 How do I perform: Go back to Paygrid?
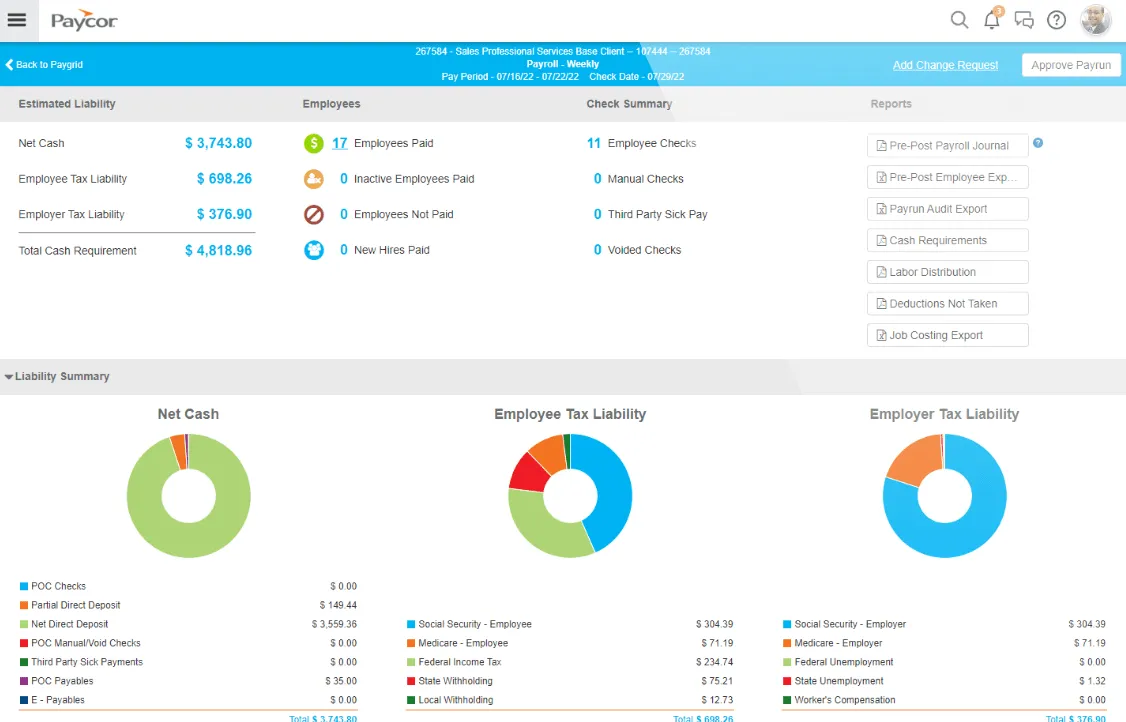[x=44, y=65]
